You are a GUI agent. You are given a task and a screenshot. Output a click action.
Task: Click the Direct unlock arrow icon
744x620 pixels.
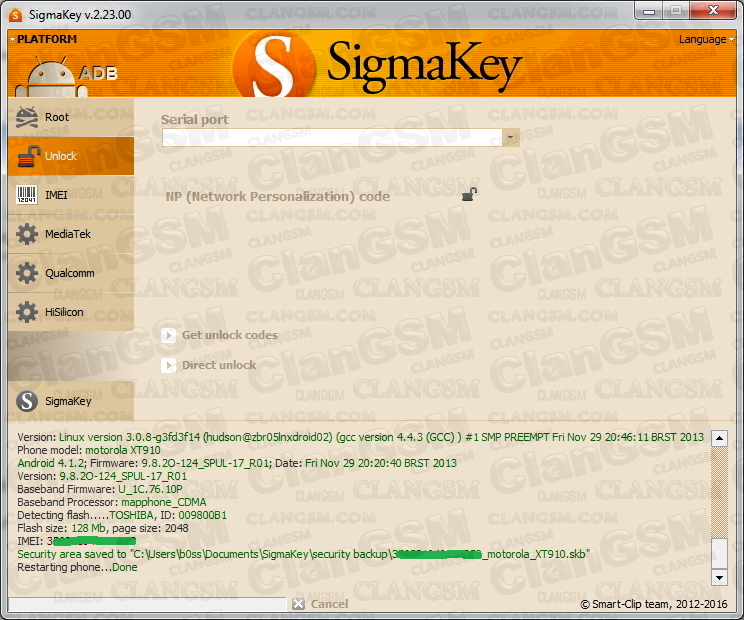[x=168, y=365]
